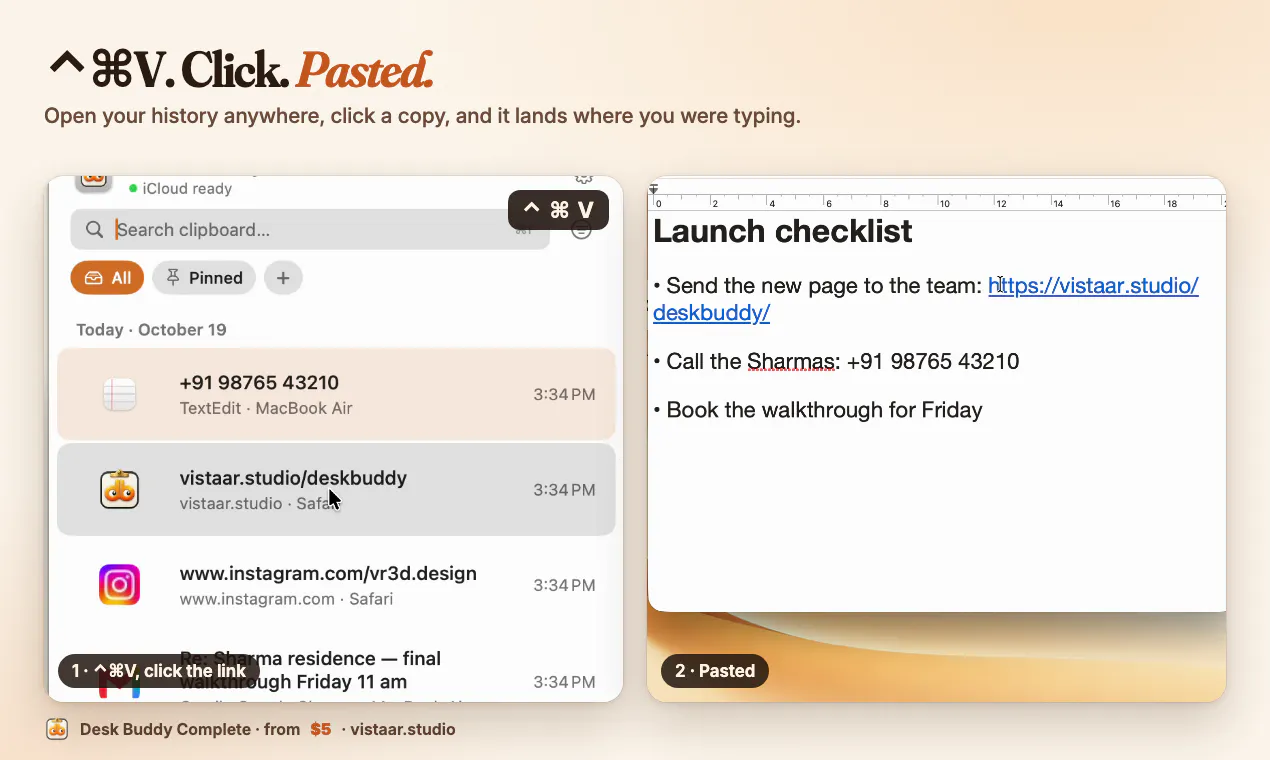Click the "Book the walkthrough for Friday" line

click(818, 410)
